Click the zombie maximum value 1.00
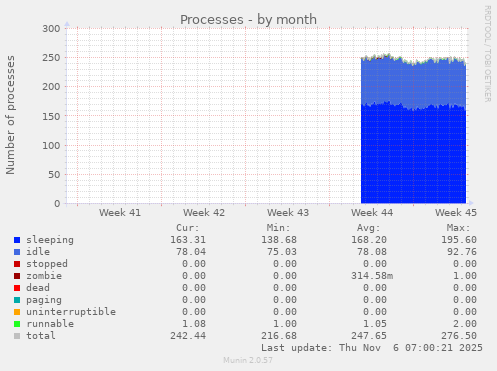Viewport: 497px width, 371px height. pos(465,276)
